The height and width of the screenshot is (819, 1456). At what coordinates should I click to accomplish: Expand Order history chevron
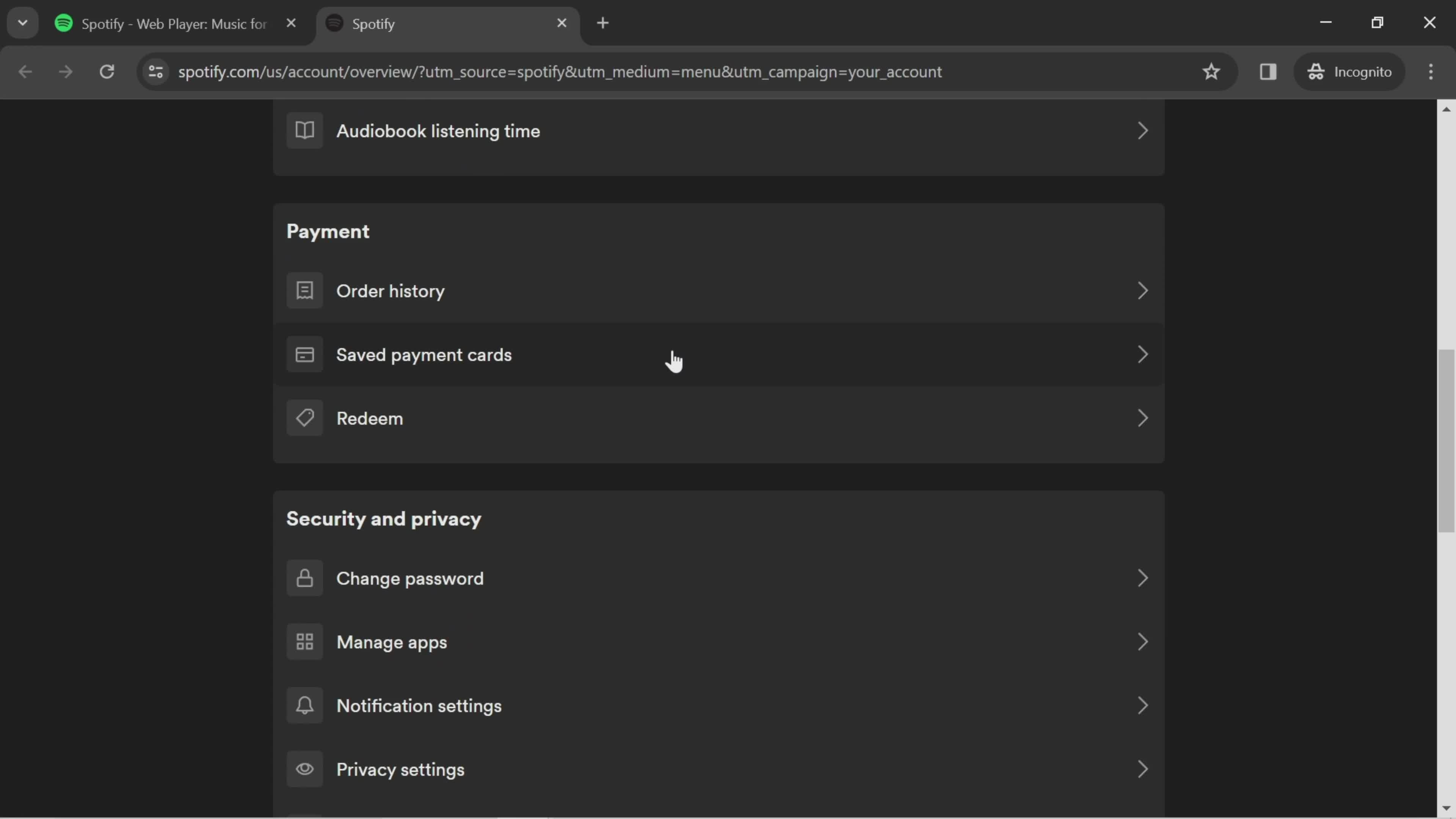point(1142,290)
